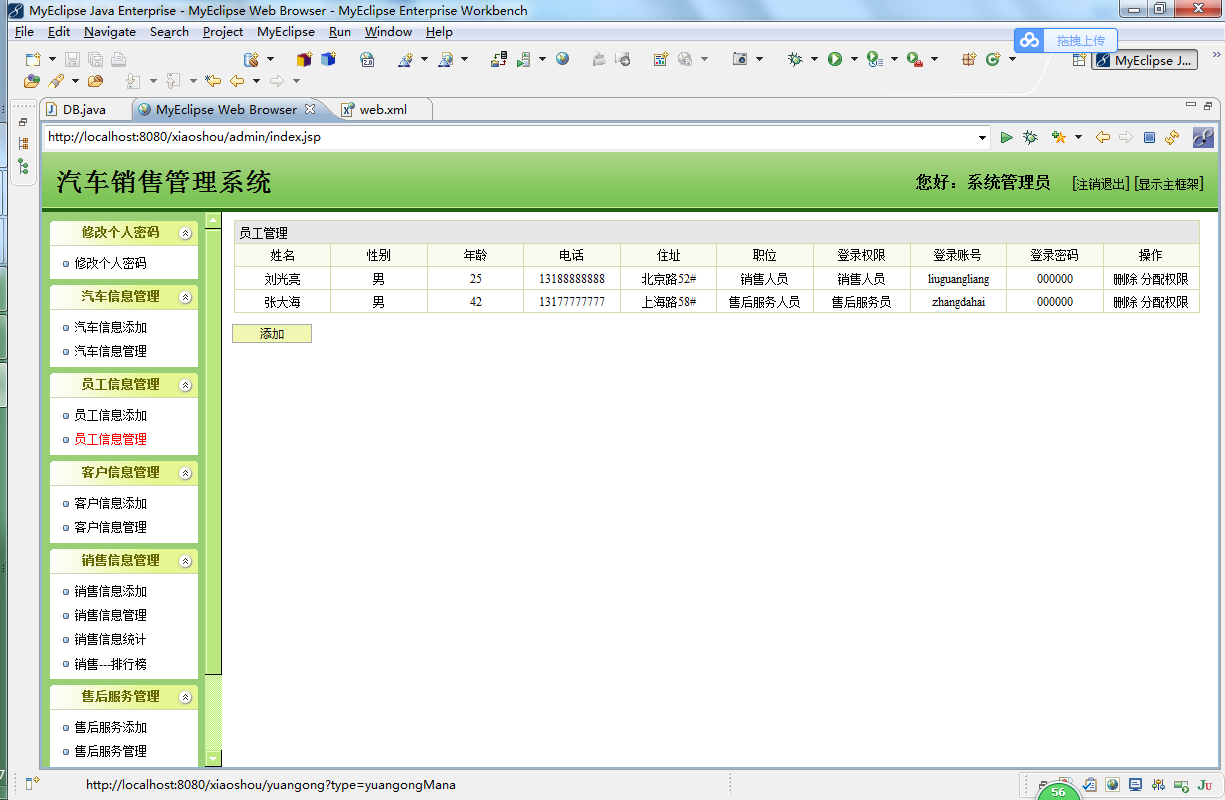This screenshot has height=800, width=1225.
Task: Click the 拖拽上传 cloud upload widget
Action: (x=1066, y=41)
